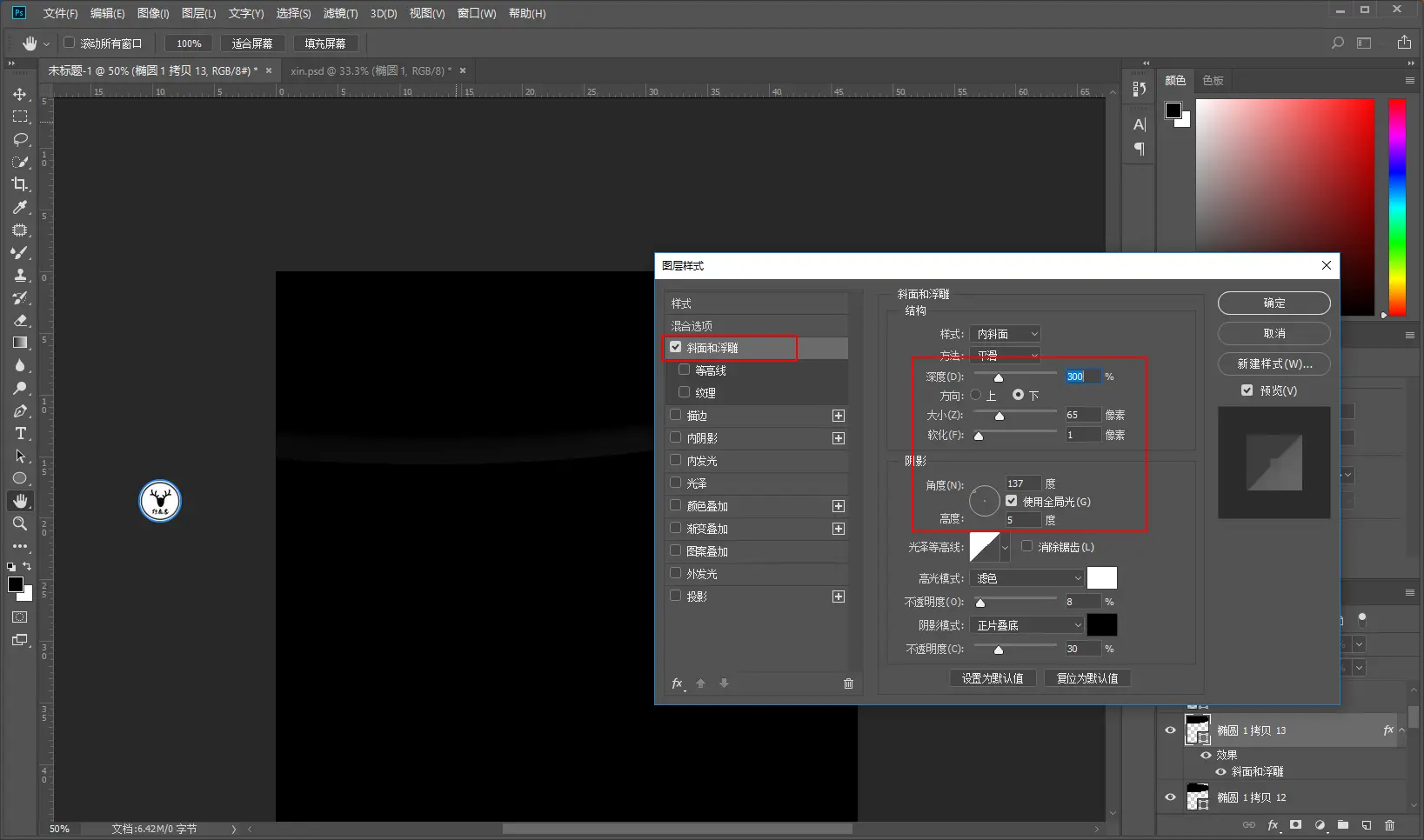Select the Move tool

[x=20, y=94]
